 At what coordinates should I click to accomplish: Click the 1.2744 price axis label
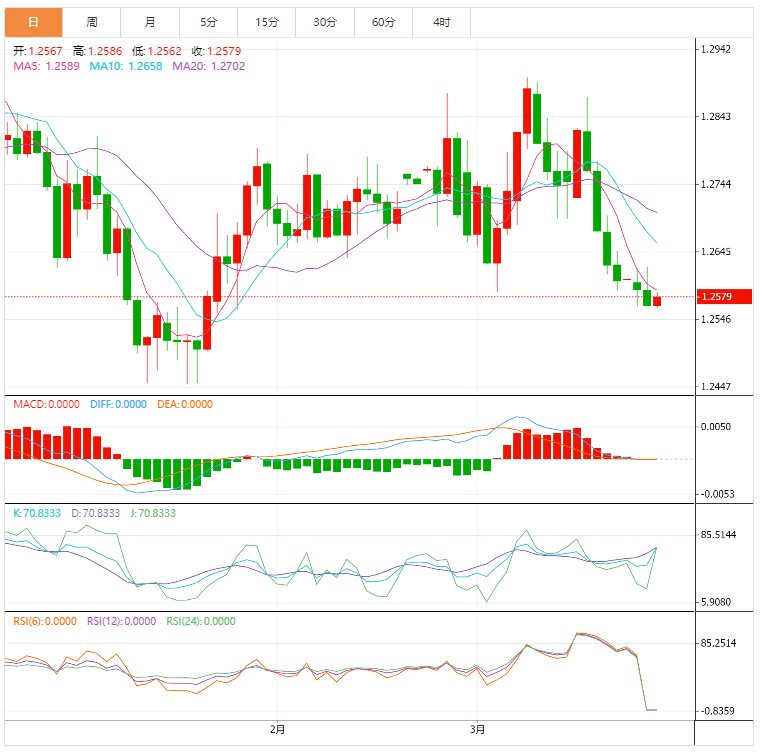(716, 184)
